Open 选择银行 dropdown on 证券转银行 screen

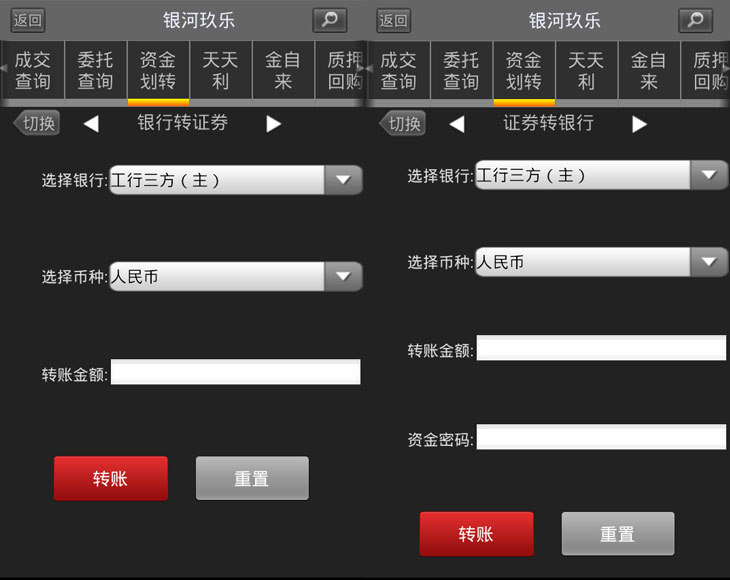[602, 175]
